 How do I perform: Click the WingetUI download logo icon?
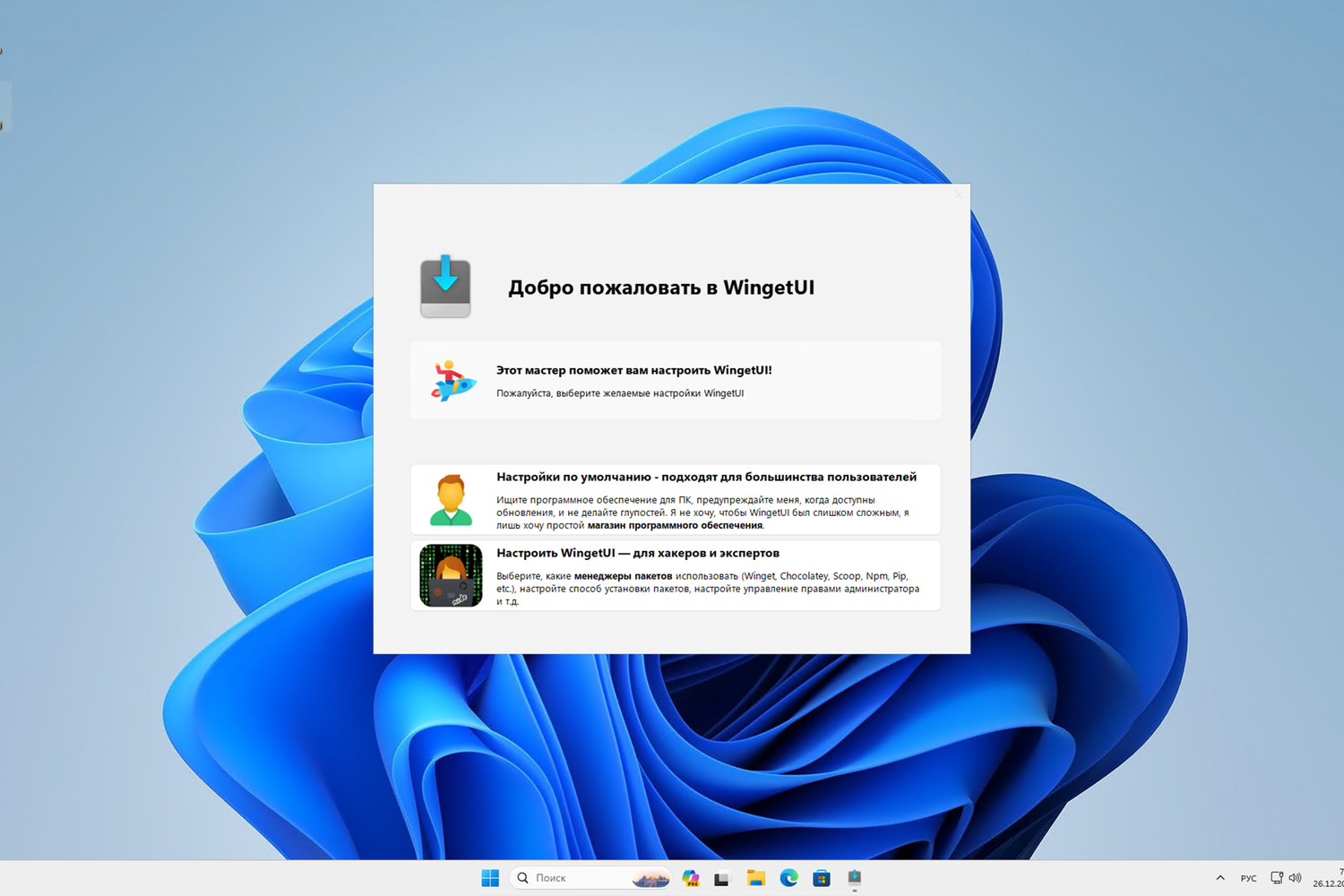tap(445, 287)
